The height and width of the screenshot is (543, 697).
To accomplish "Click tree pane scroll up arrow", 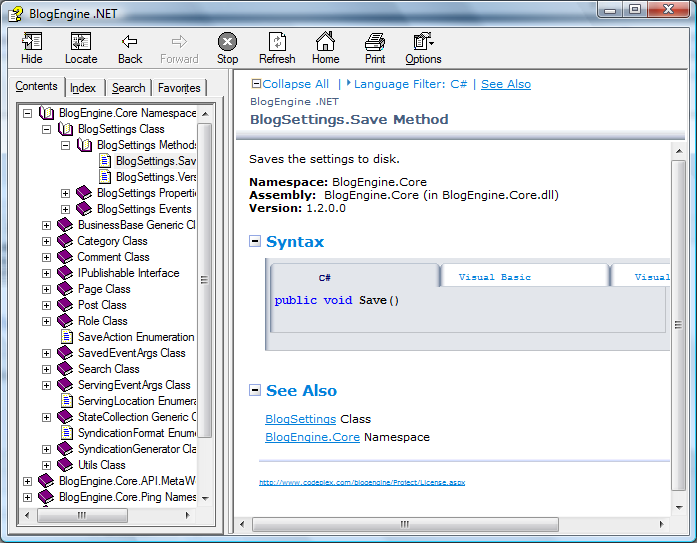I will [205, 114].
